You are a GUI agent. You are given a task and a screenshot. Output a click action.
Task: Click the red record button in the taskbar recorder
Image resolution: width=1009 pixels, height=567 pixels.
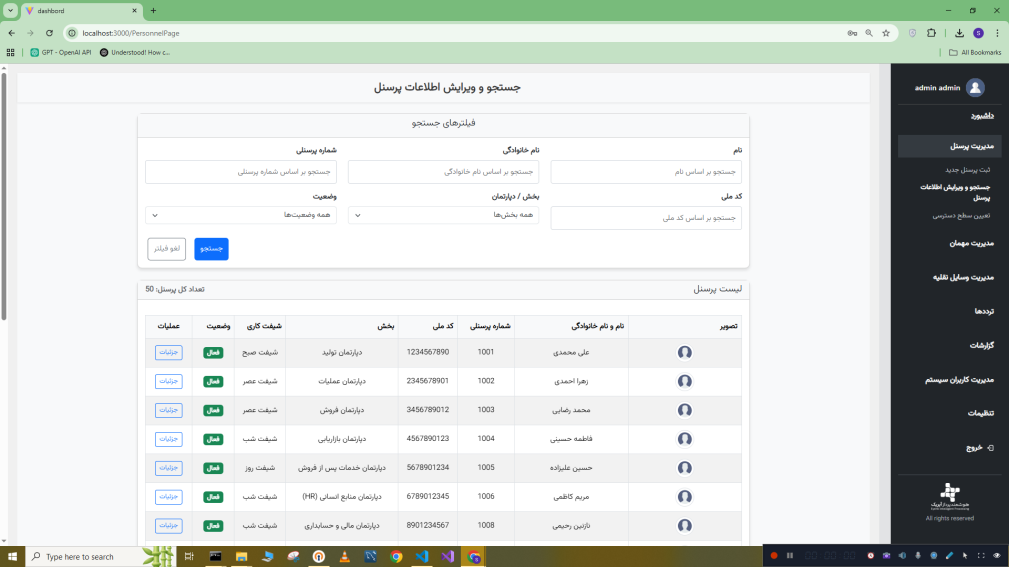pos(773,556)
